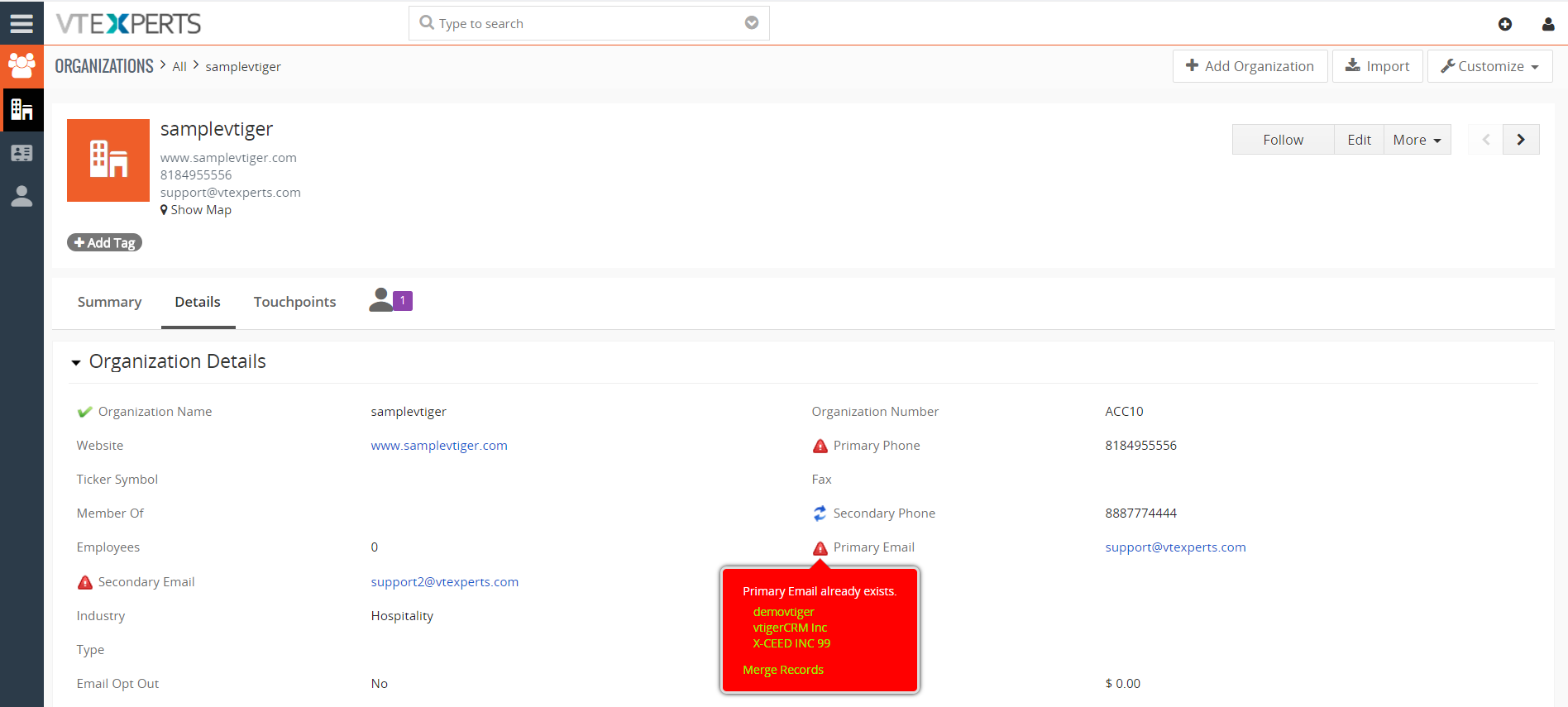This screenshot has width=1568, height=707.
Task: Click the samplevtiger organization image
Action: coord(108,160)
